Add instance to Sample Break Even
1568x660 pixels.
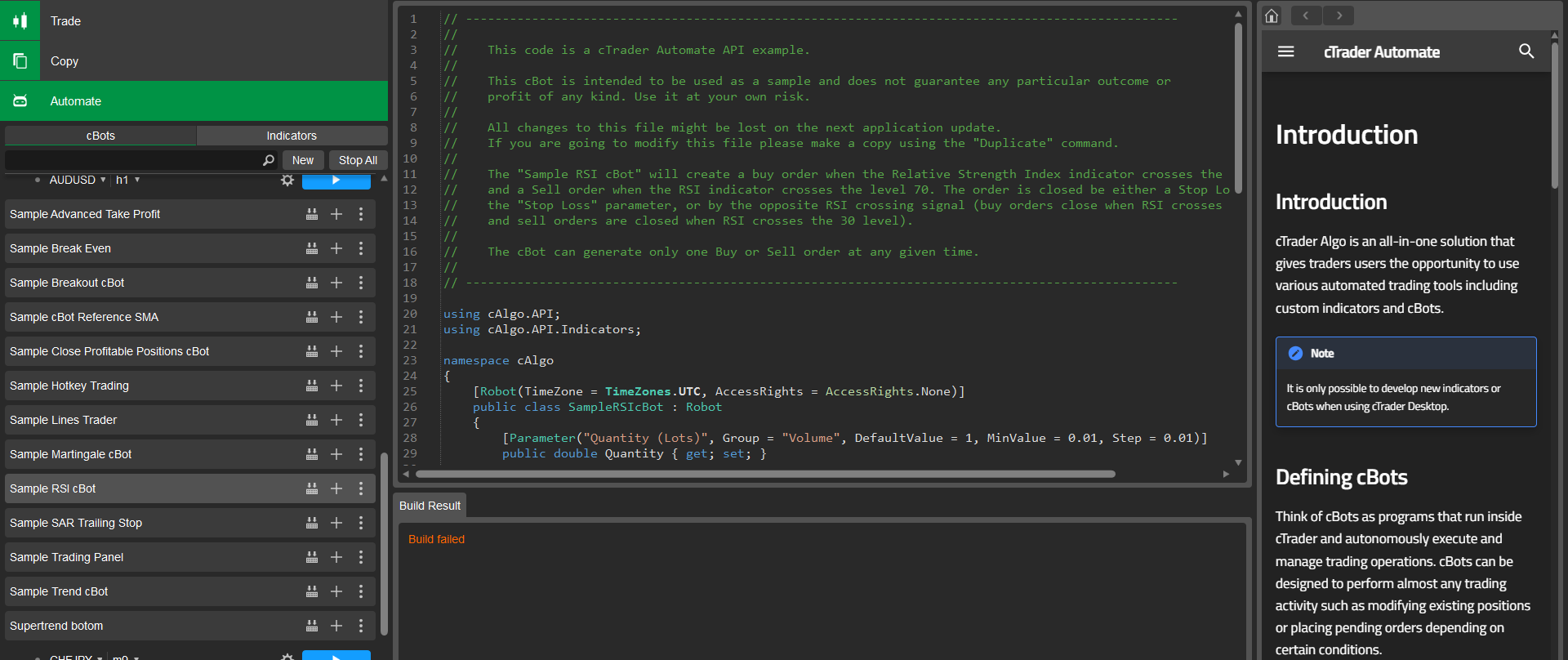(336, 248)
